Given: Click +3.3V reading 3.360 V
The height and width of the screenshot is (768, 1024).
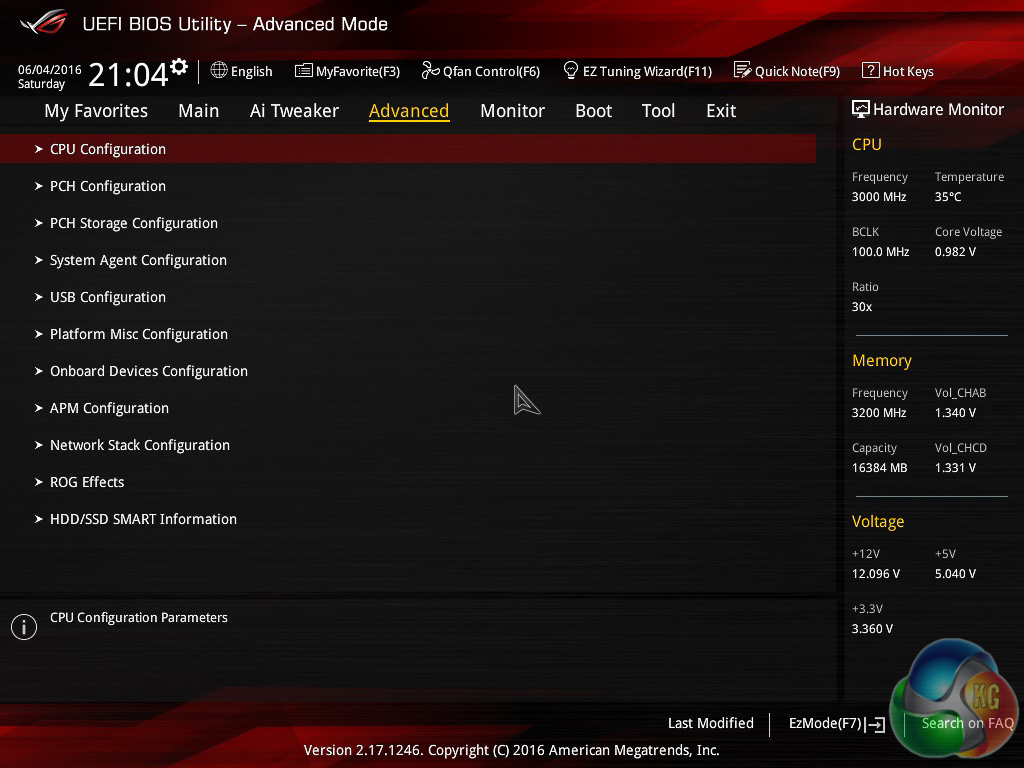Looking at the screenshot, I should pos(872,629).
